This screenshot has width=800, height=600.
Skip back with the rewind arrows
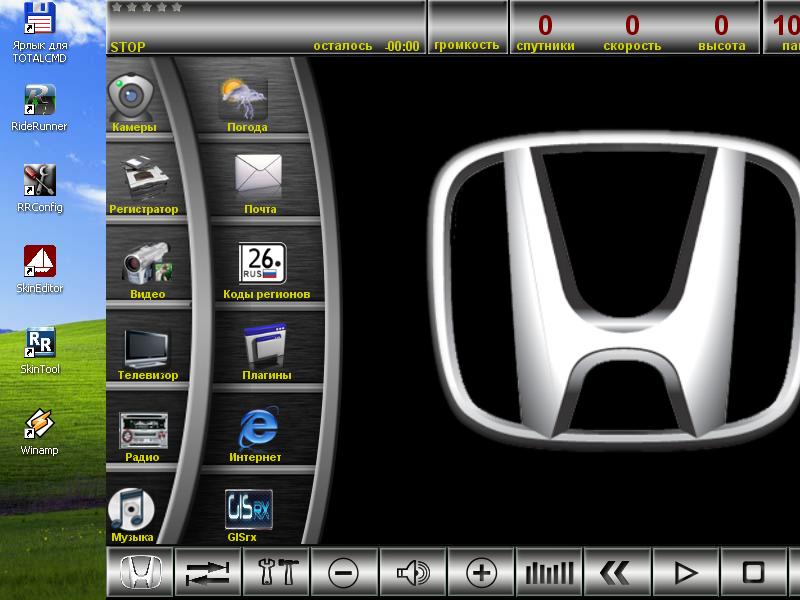pos(617,571)
